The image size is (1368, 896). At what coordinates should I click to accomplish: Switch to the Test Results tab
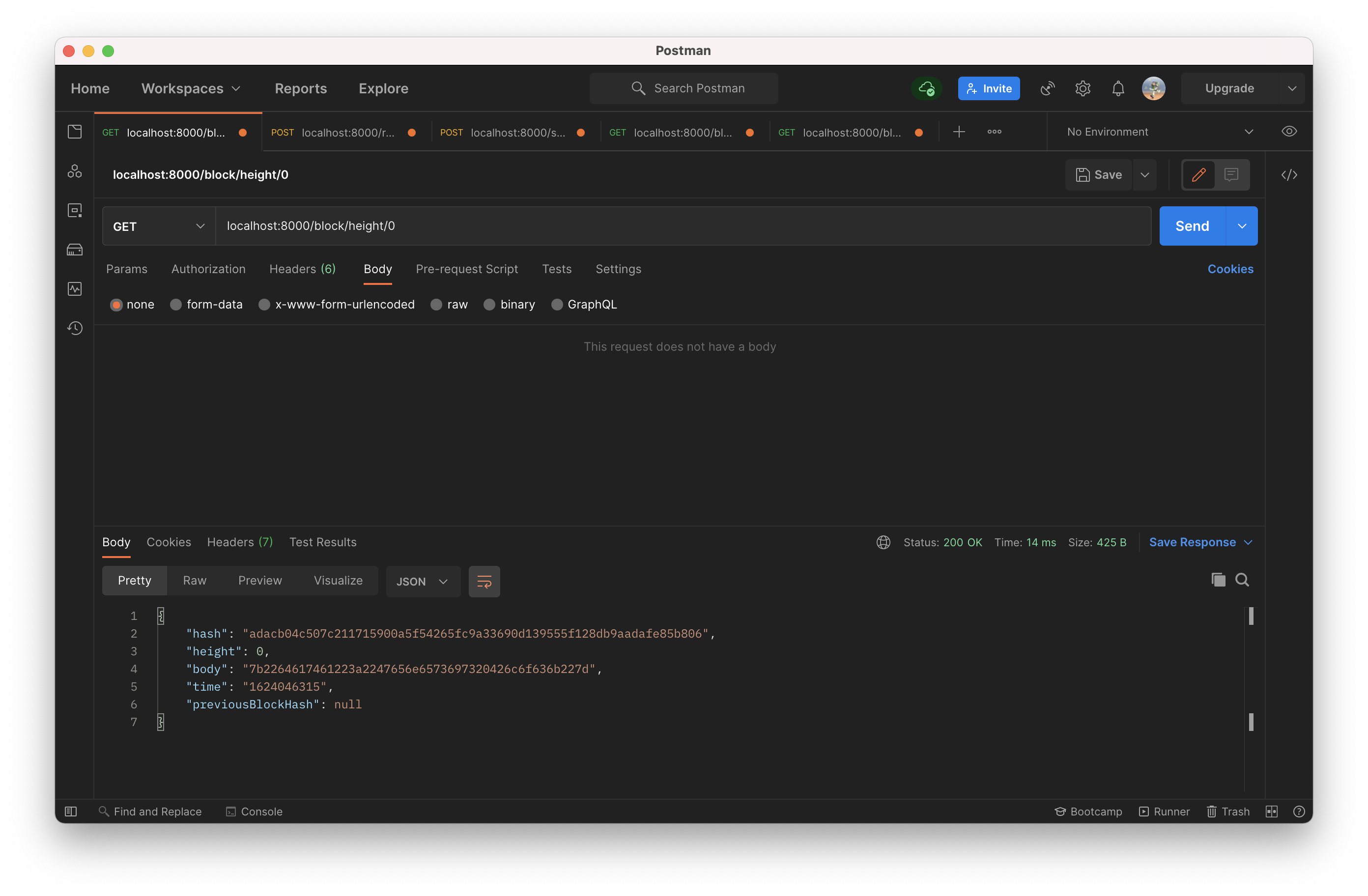pos(322,542)
